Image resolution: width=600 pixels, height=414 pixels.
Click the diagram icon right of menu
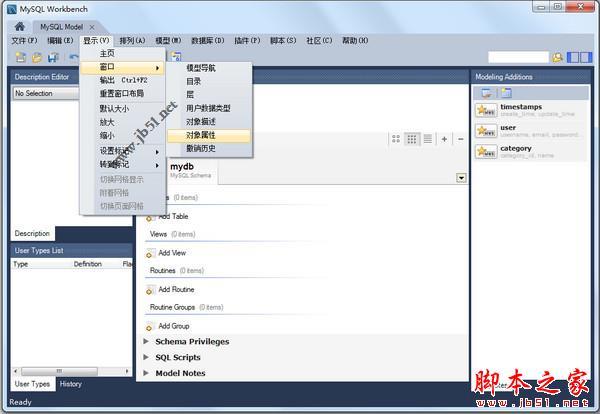click(176, 57)
